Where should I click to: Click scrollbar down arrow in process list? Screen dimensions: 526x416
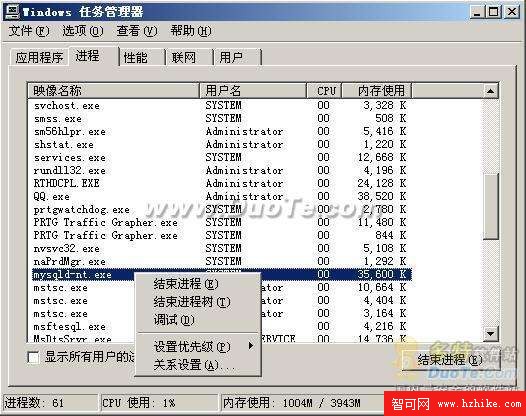click(490, 334)
